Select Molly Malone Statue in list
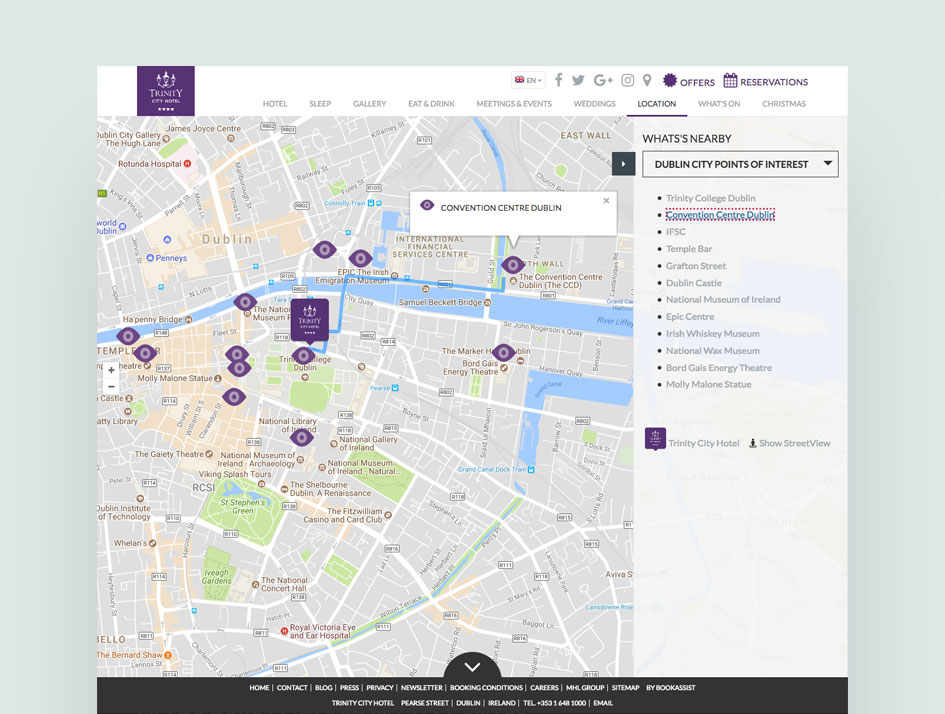 tap(709, 384)
